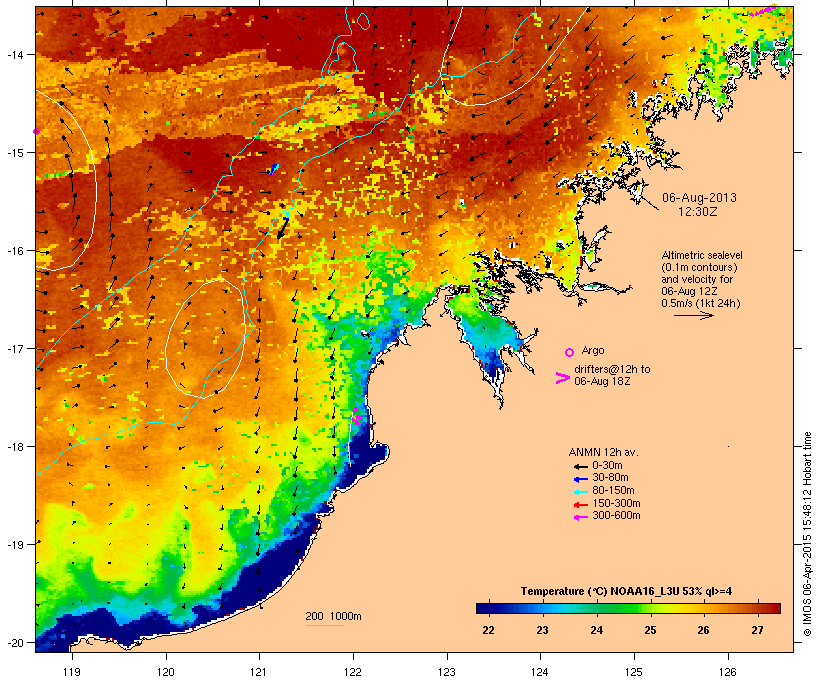Click the 0.5m/s velocity scale arrow
Viewport: 820px width, 680px height.
(x=693, y=315)
